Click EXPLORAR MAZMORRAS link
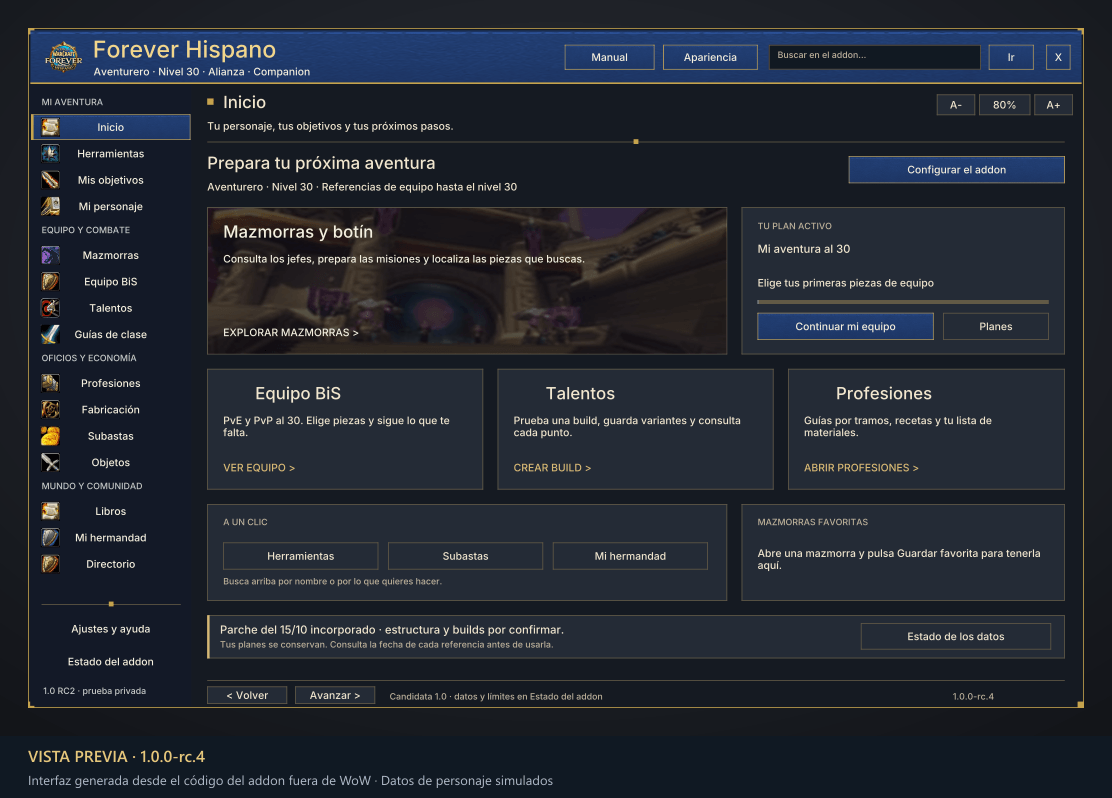The image size is (1112, 798). pos(291,333)
